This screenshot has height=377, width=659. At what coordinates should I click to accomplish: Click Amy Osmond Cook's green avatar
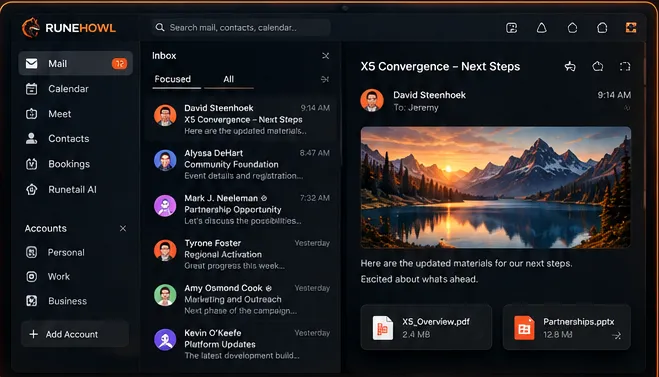[165, 295]
